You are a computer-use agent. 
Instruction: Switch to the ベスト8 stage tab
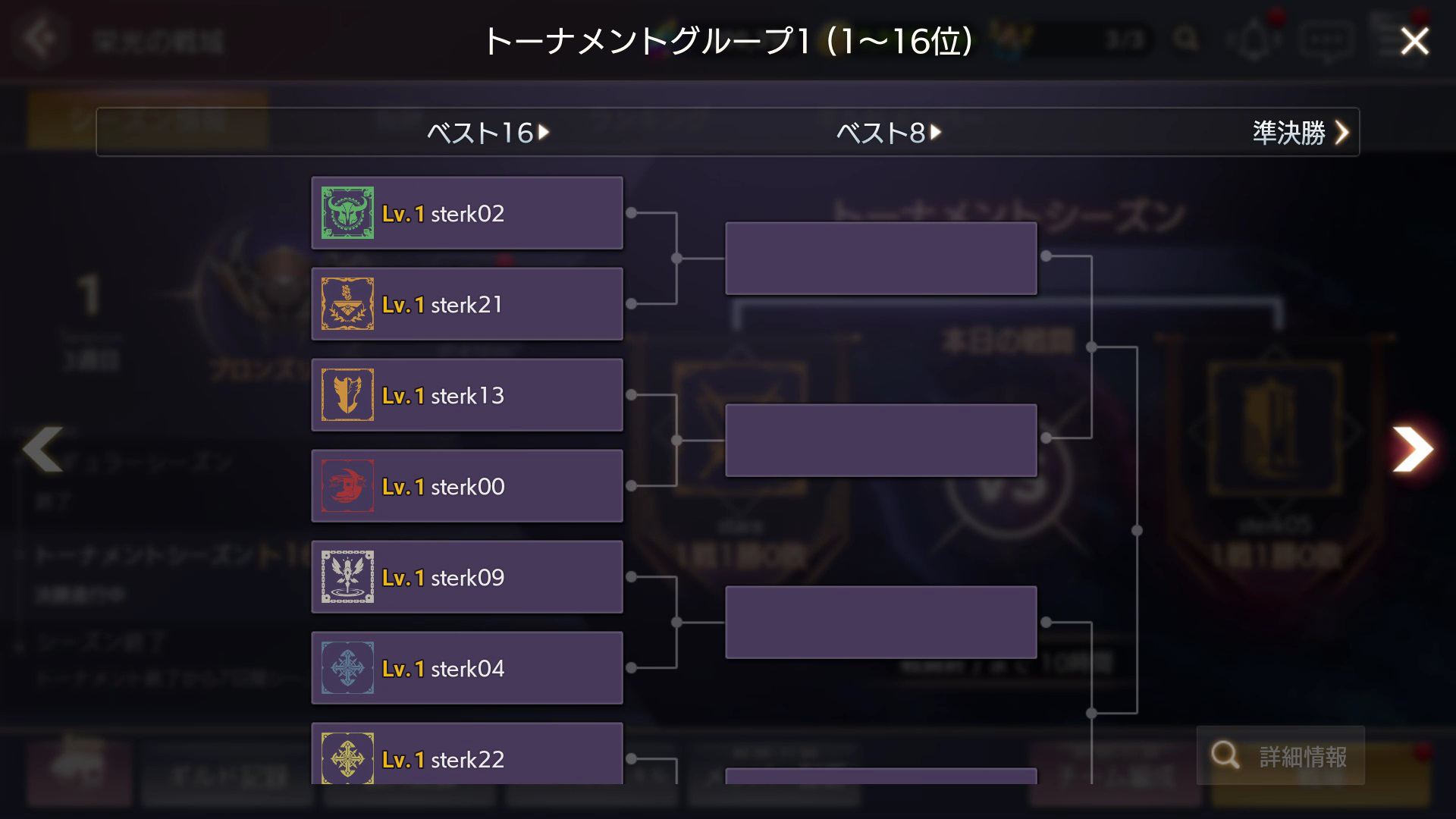[x=888, y=133]
